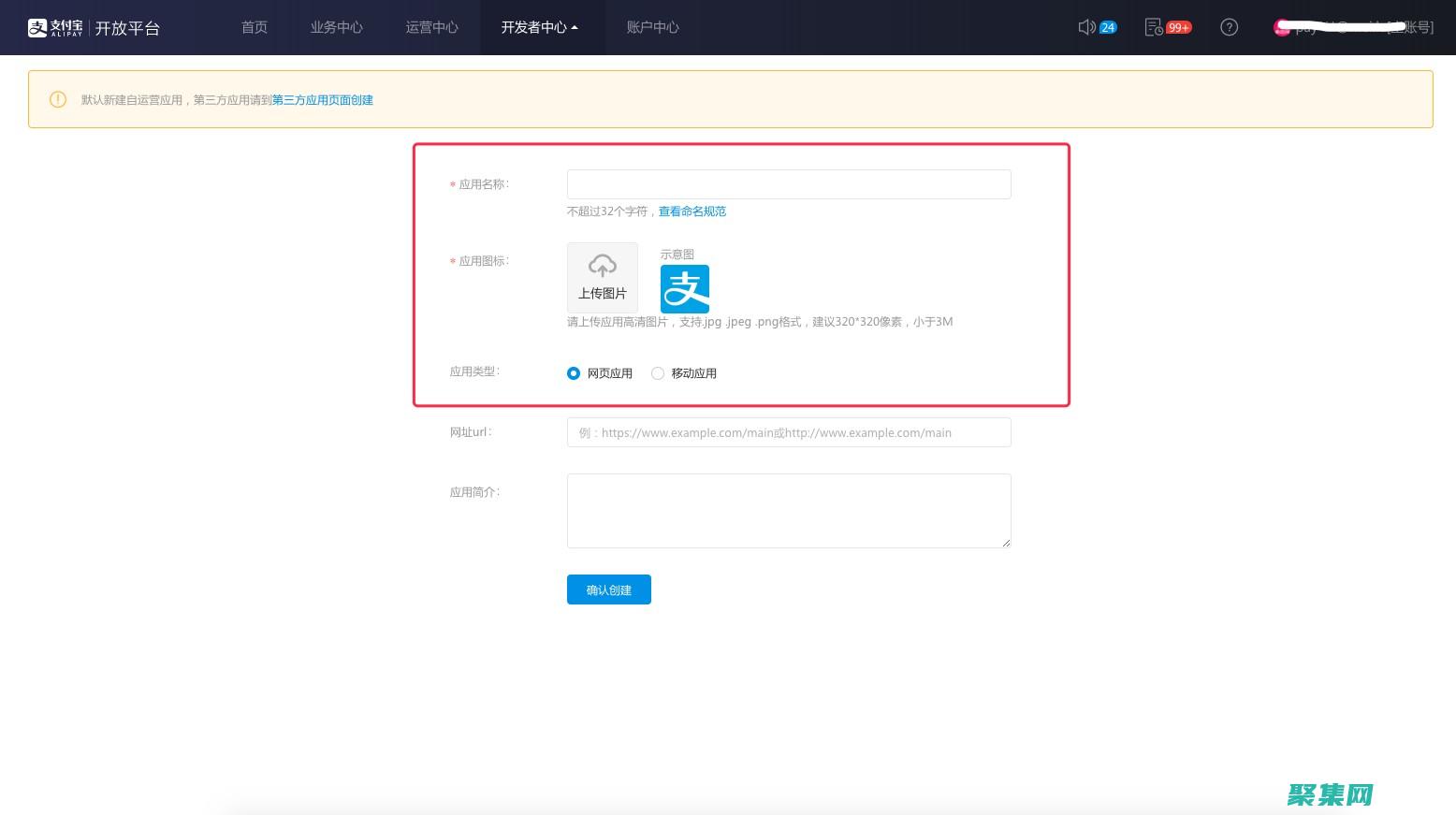
Task: Click the Alipay logo in the header
Action: tap(55, 28)
